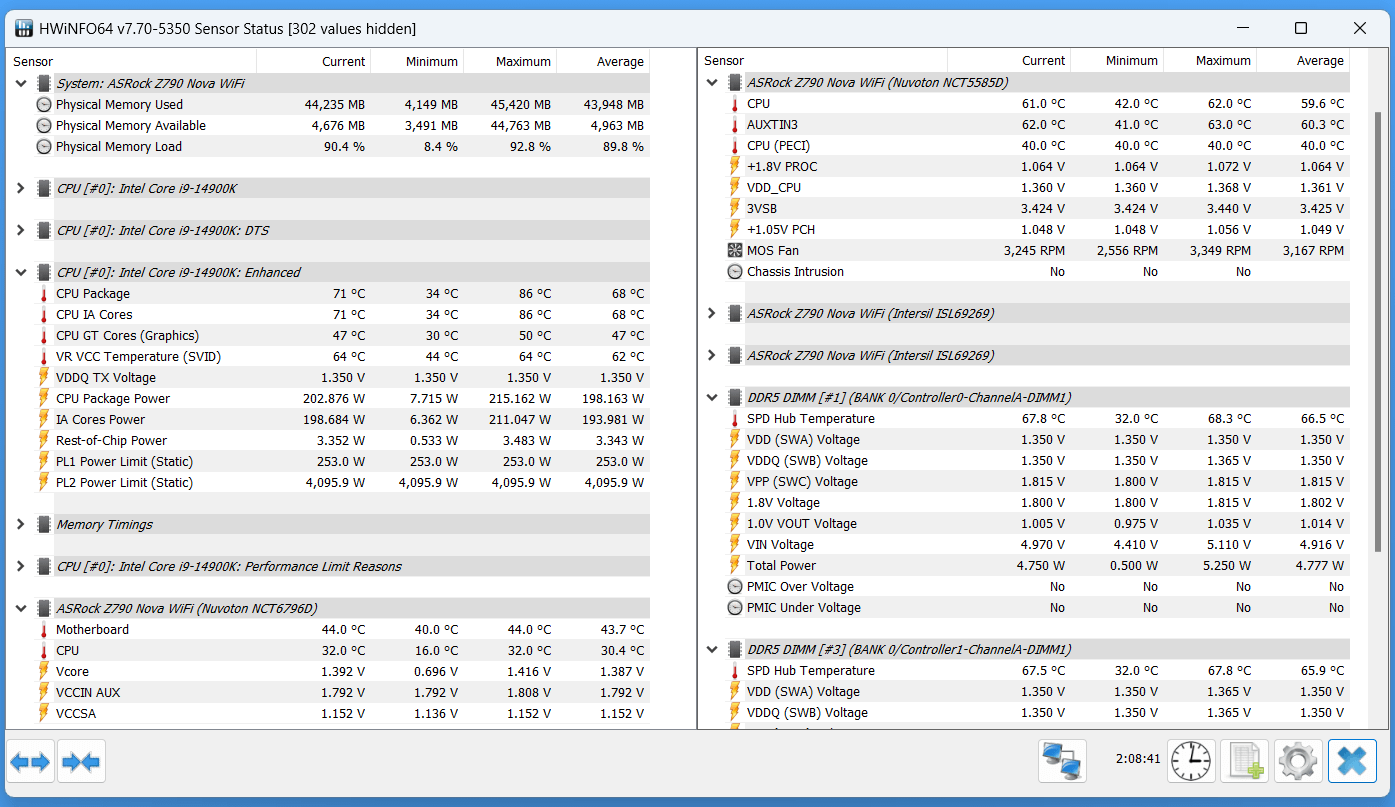Click the lightning icon beside VIN Voltage
Screen dimensions: 1395x807
tap(735, 545)
